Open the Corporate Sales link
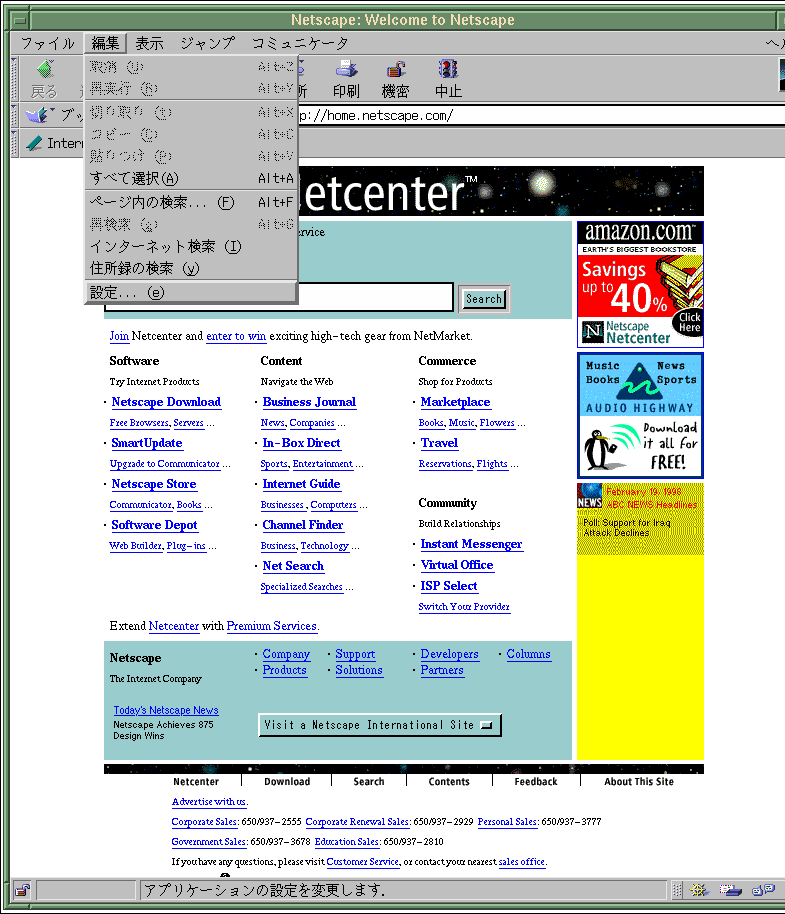This screenshot has height=914, width=785. tap(204, 822)
